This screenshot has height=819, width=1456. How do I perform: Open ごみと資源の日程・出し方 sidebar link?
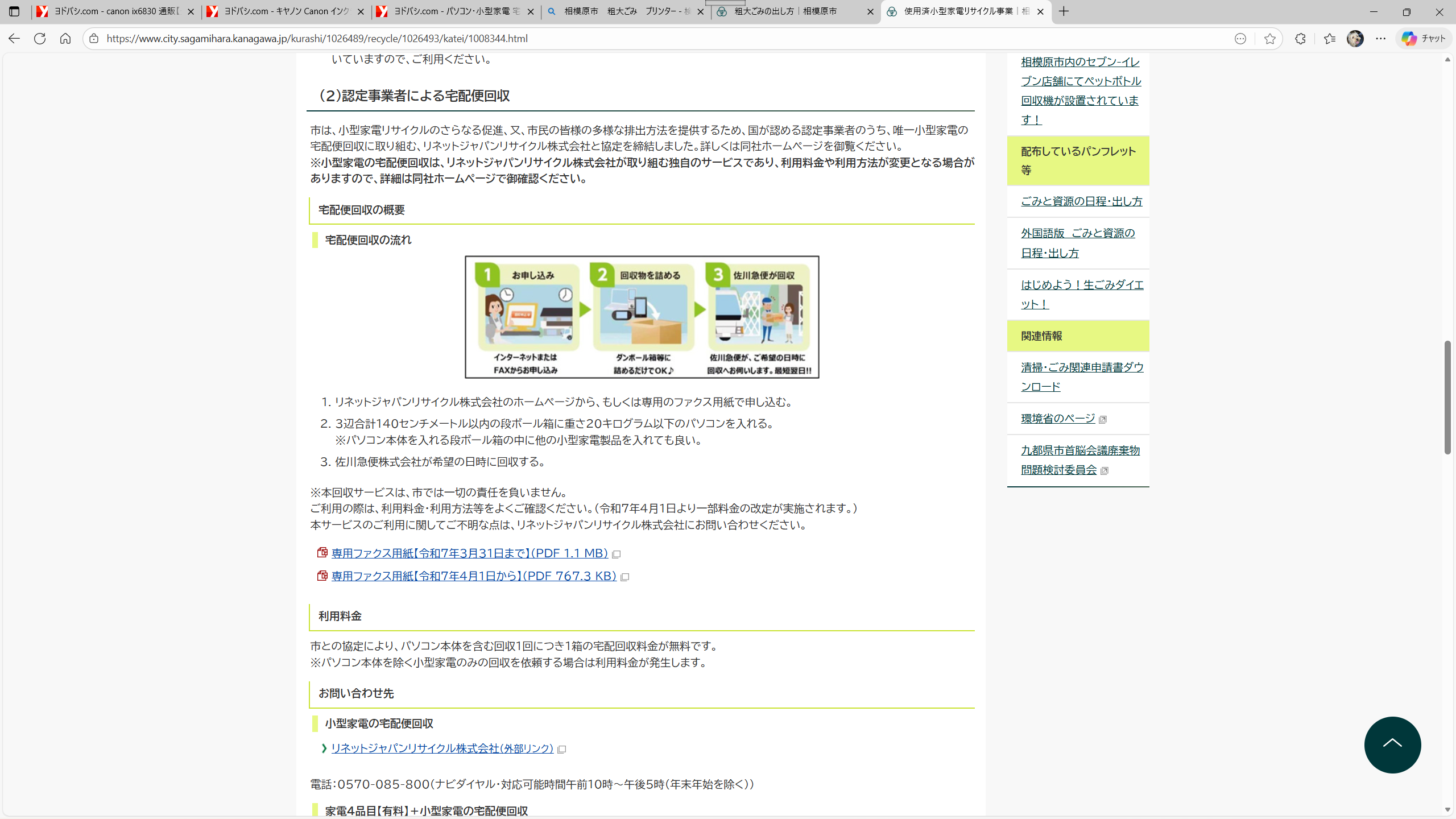click(x=1081, y=201)
